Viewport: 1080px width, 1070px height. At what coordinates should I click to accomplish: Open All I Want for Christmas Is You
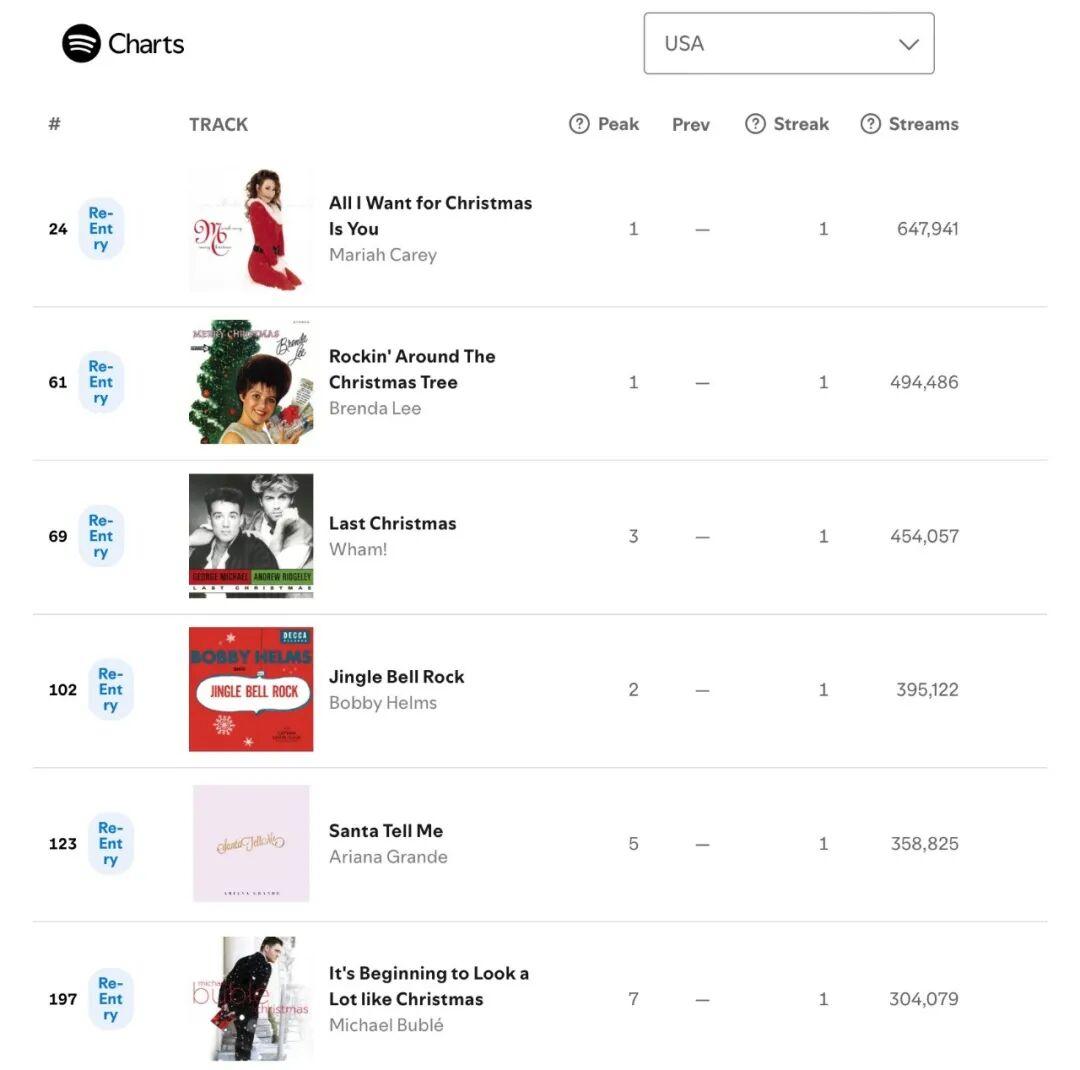(x=430, y=215)
